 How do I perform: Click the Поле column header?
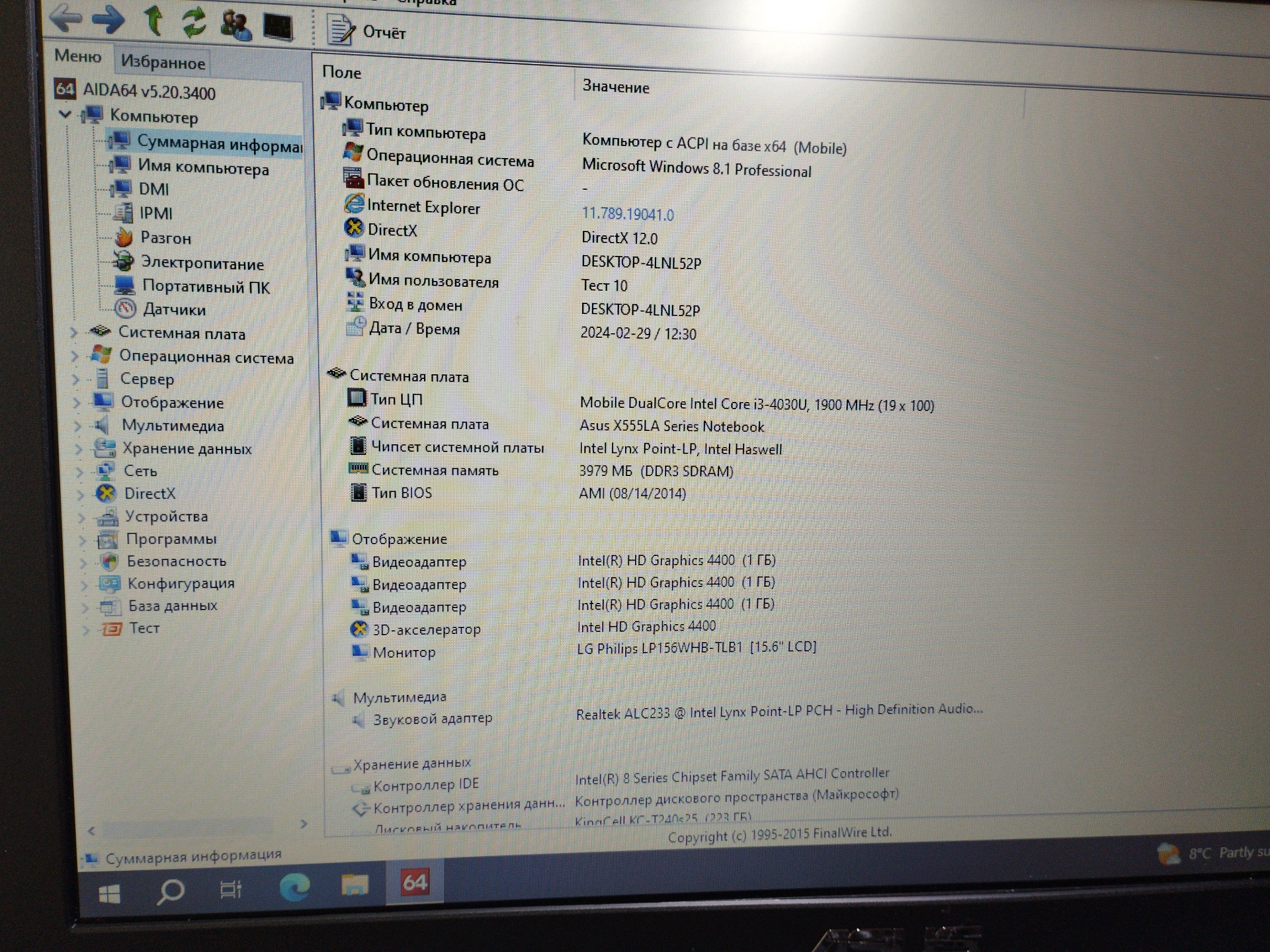(341, 72)
